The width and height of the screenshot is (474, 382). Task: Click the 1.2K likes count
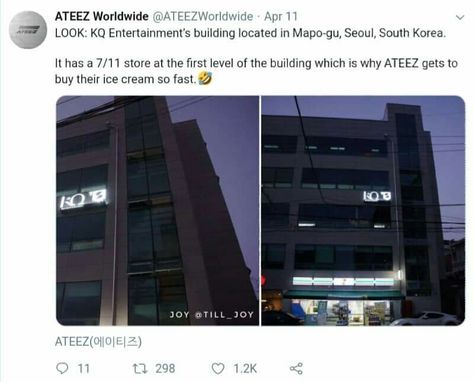[245, 369]
